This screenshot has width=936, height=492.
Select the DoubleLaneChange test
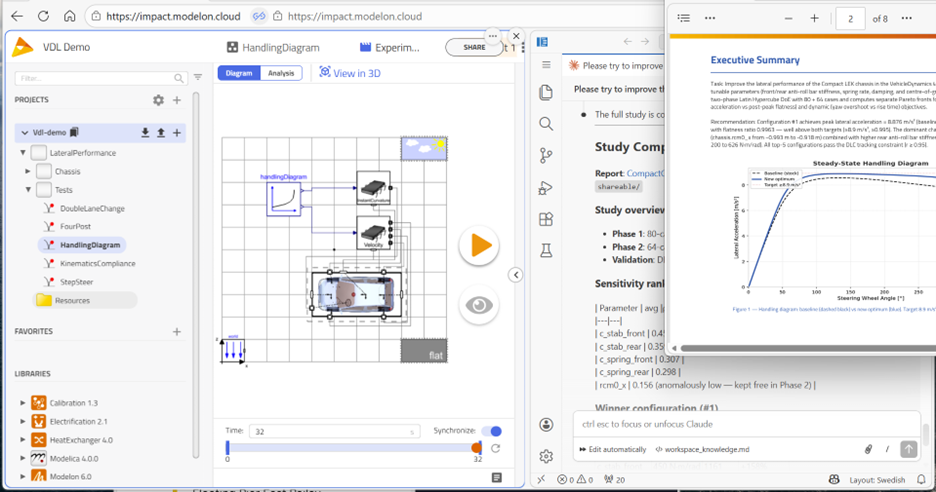click(x=92, y=208)
